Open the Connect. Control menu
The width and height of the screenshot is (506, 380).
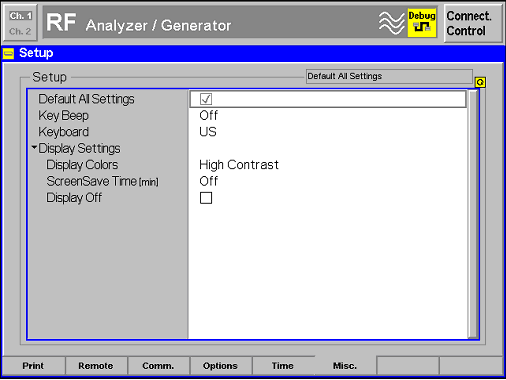[x=473, y=23]
